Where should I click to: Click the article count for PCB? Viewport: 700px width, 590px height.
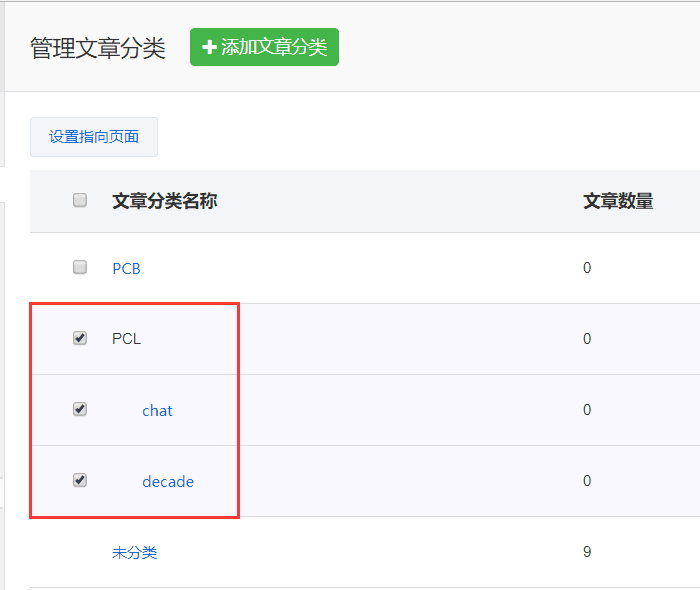(x=587, y=268)
